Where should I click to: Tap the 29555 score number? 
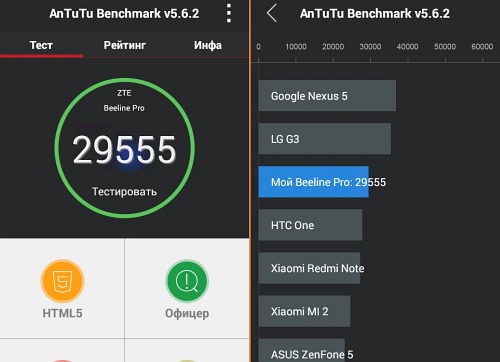124,150
